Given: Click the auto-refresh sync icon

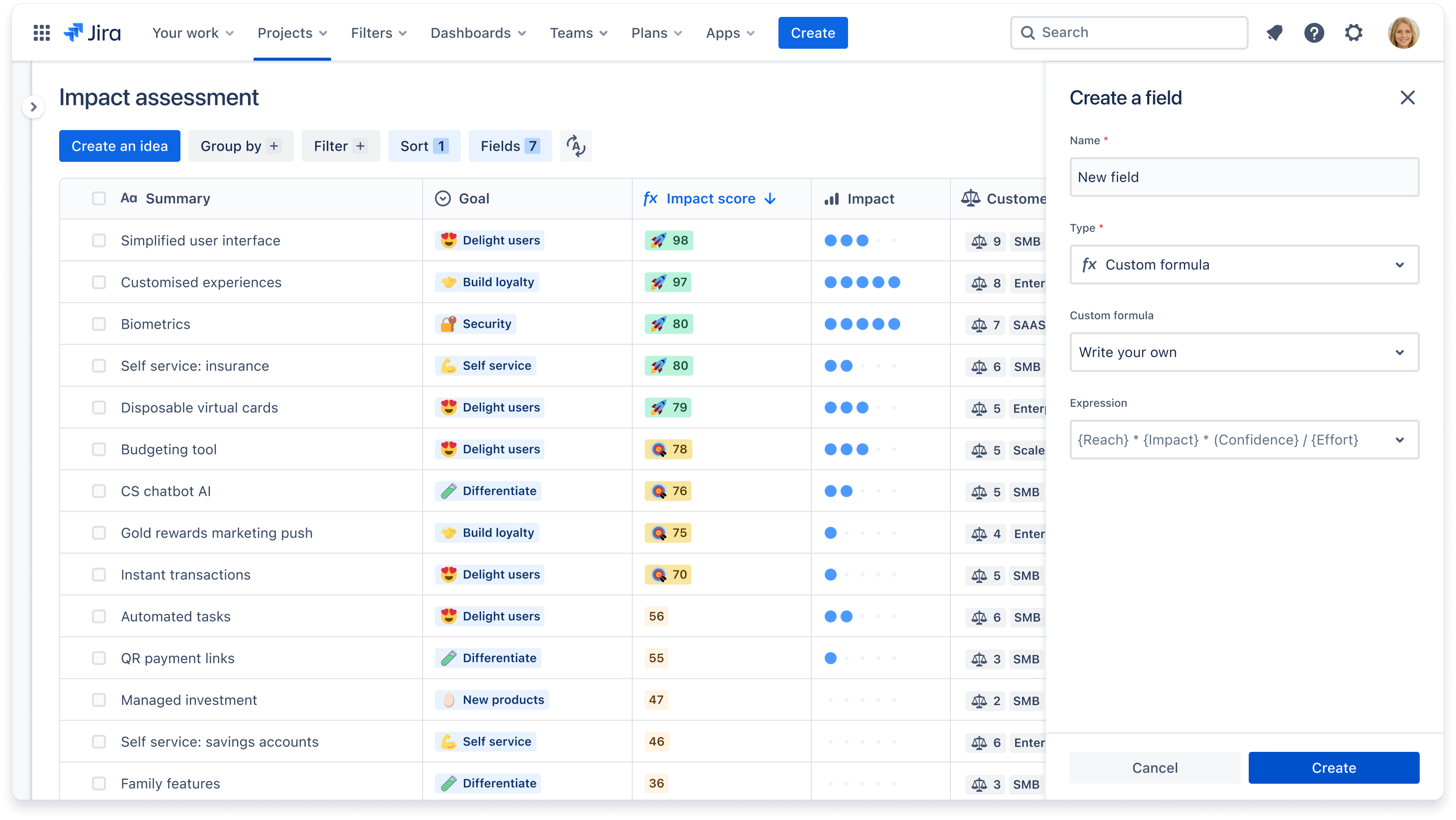Looking at the screenshot, I should click(x=576, y=146).
